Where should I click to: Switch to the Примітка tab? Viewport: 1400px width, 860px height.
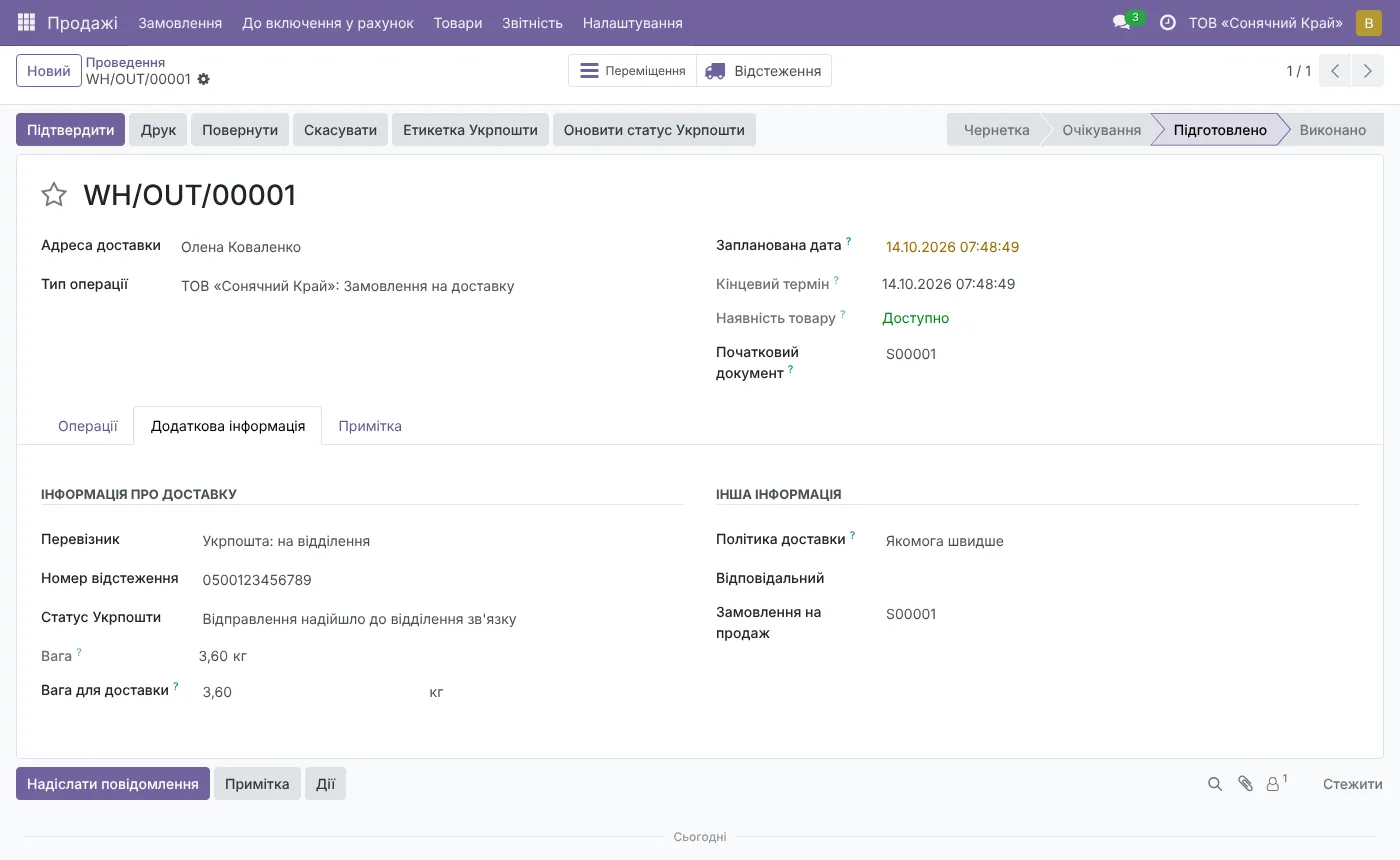pos(370,426)
